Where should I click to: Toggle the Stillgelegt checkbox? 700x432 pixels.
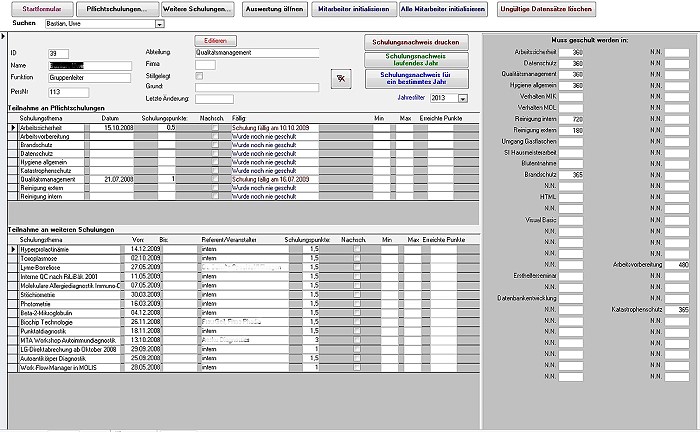[200, 75]
